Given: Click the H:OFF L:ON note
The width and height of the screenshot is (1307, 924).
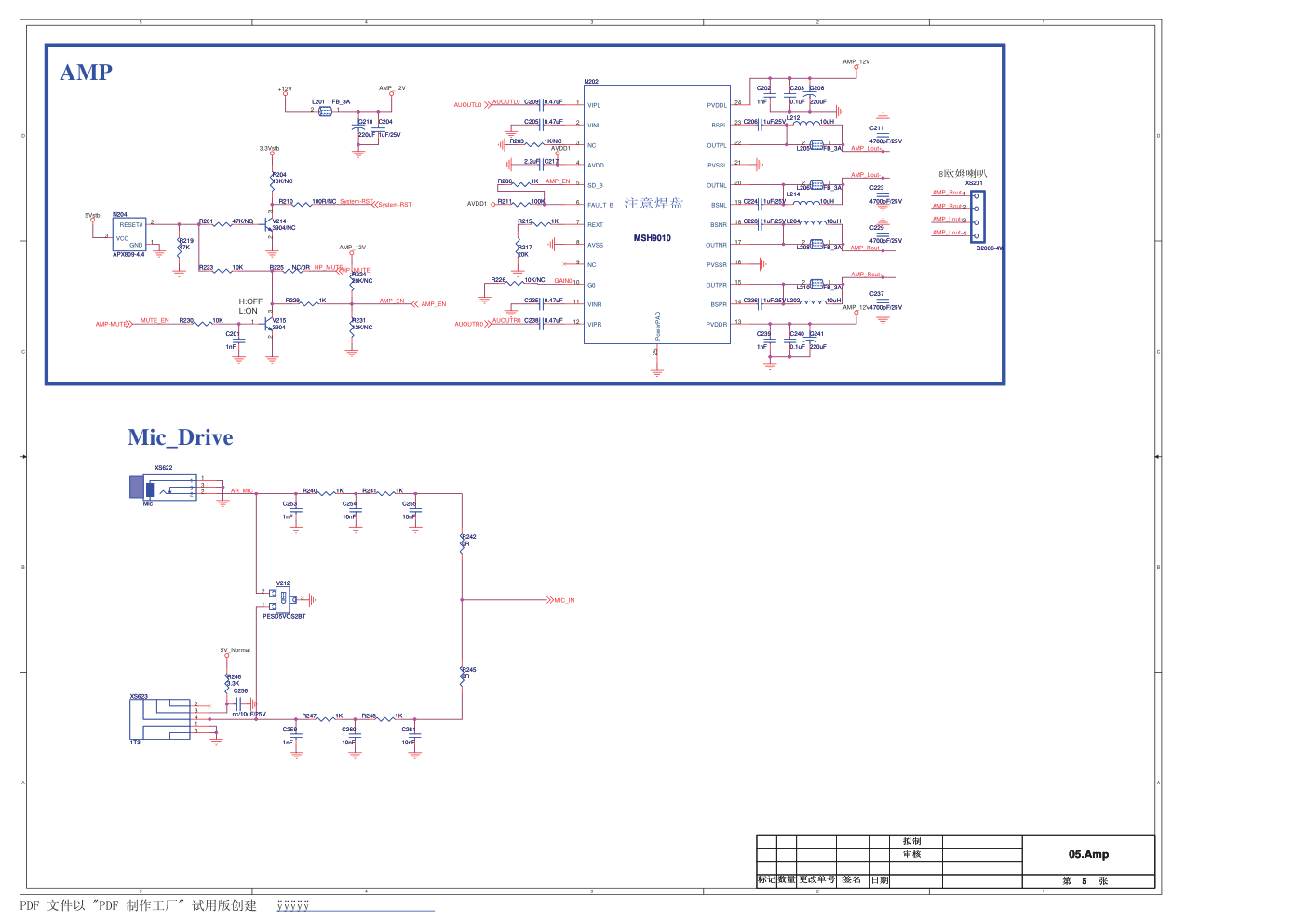Looking at the screenshot, I should tap(250, 306).
